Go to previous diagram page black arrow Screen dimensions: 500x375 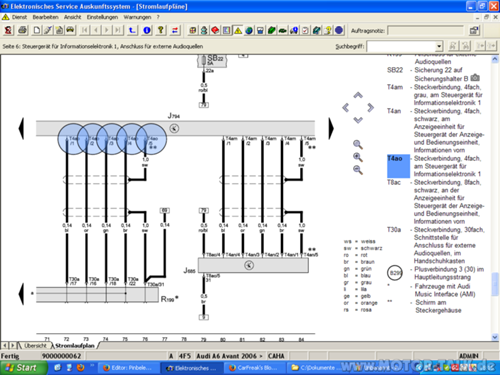[21, 129]
